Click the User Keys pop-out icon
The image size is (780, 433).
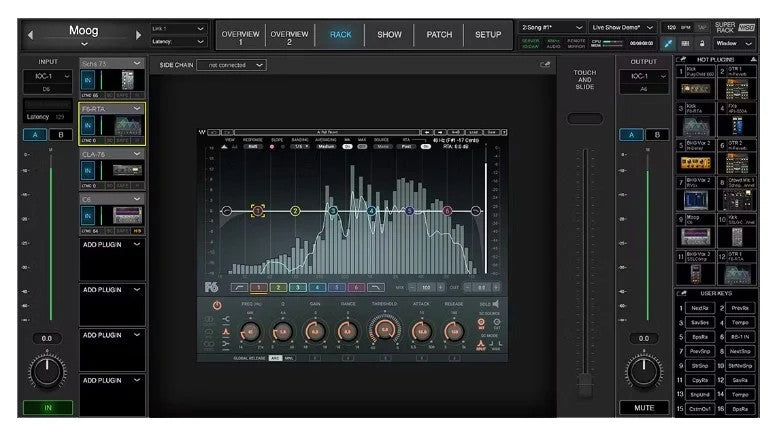tap(681, 294)
